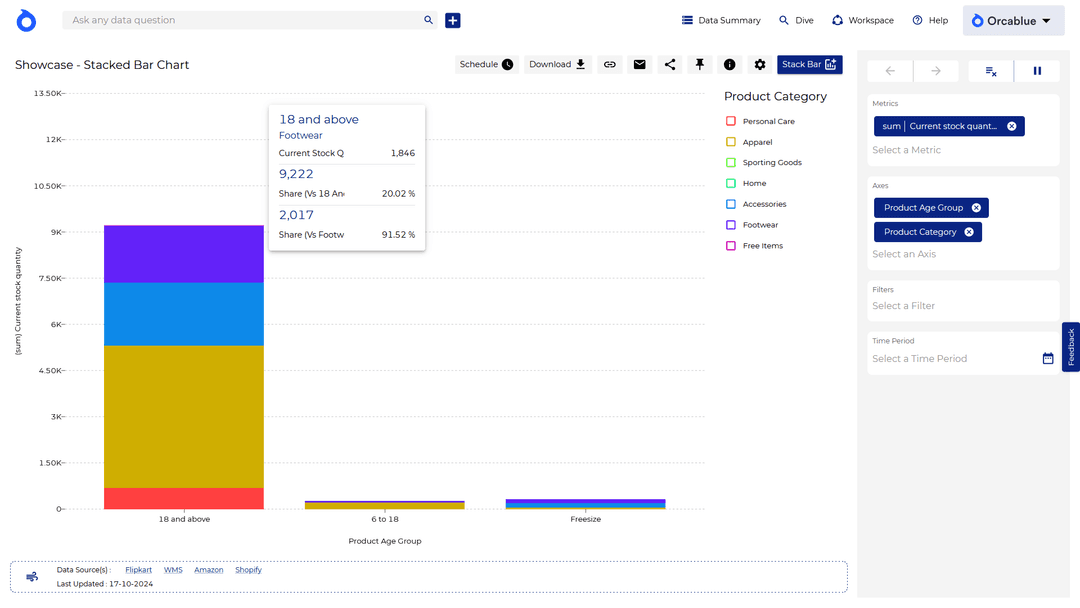Open the Select a Metric dropdown
The width and height of the screenshot is (1080, 608).
click(906, 150)
